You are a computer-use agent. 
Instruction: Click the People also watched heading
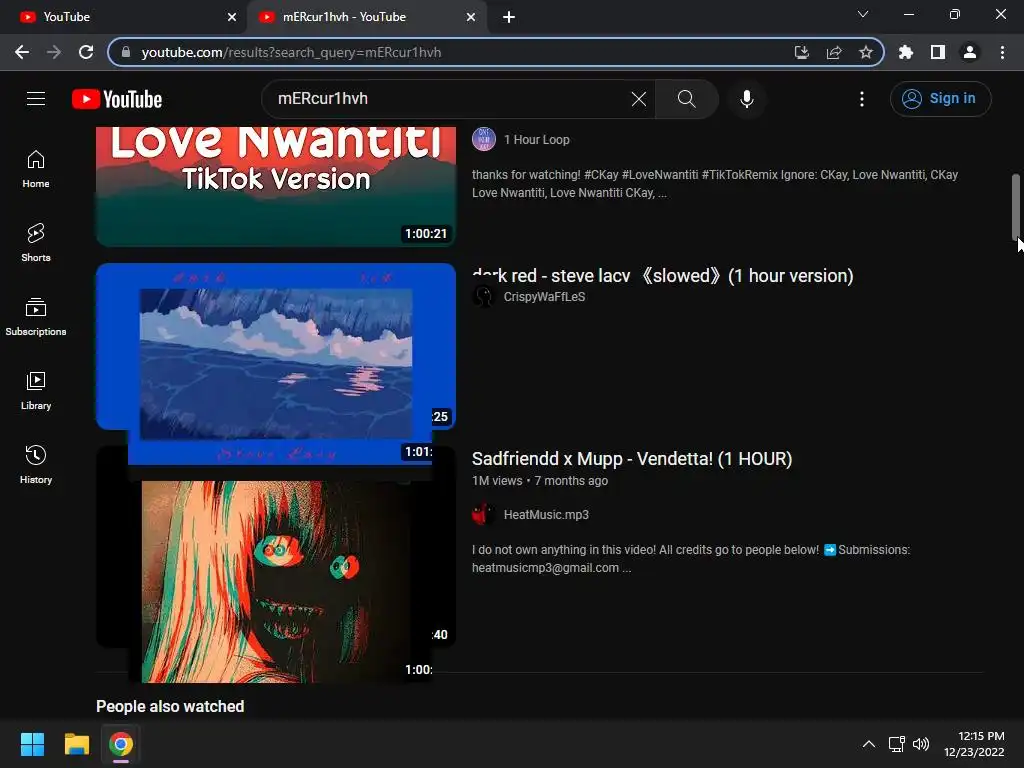click(170, 706)
